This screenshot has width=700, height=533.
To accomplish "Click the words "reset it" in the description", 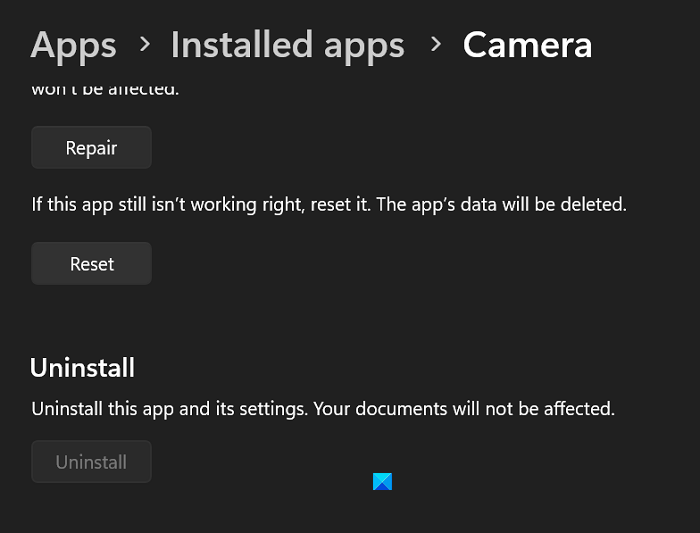I will (341, 205).
